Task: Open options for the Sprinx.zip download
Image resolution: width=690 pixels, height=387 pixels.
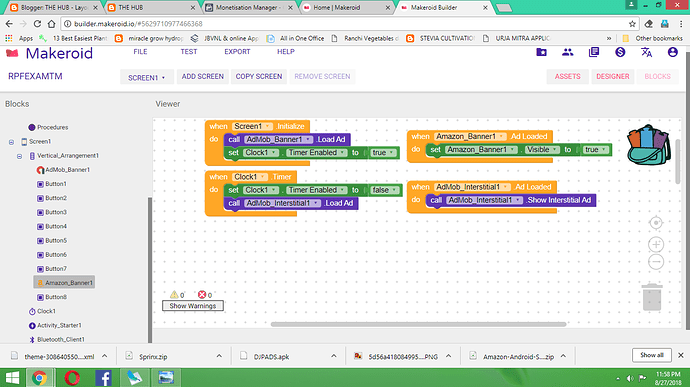Action: pos(219,356)
